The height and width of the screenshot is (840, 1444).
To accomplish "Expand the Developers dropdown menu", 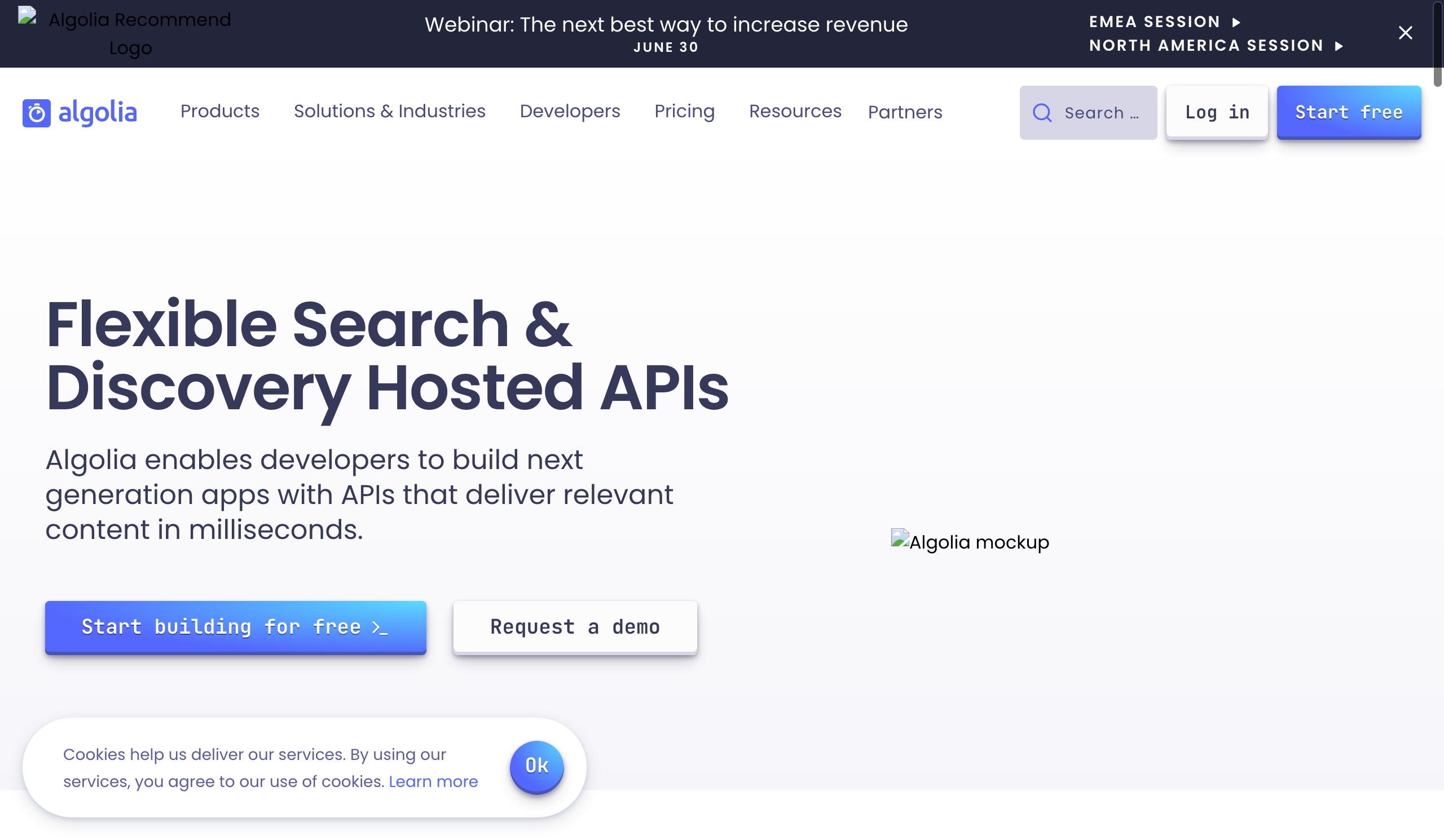I will pos(570,111).
